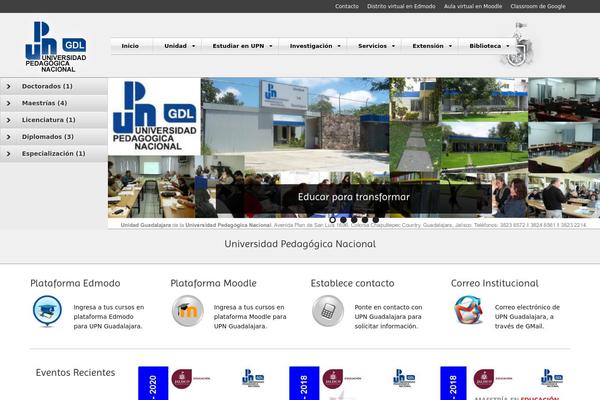
Task: Open the Inicio menu item
Action: (130, 46)
